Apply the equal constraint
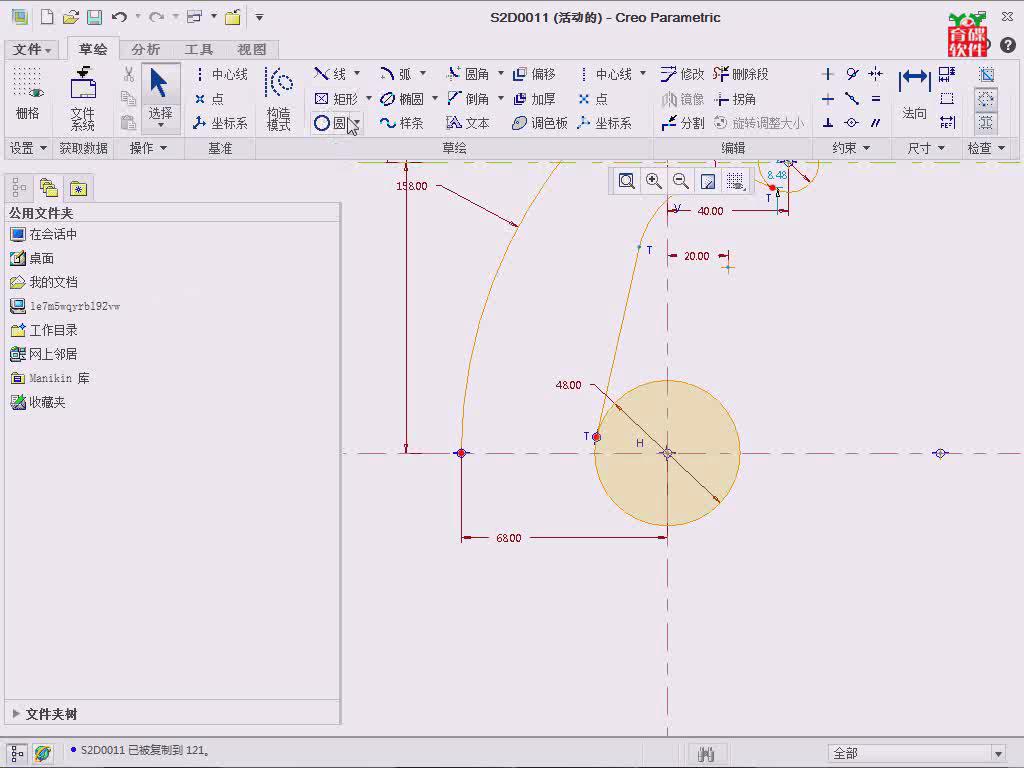The width and height of the screenshot is (1024, 768). [876, 99]
